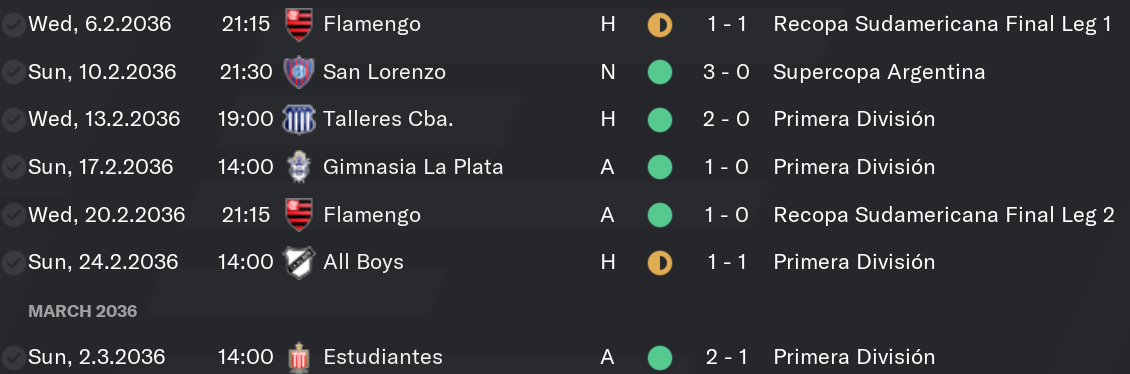1130x374 pixels.
Task: Toggle the checkmark beside Sun, 17.2.2036
Action: point(13,168)
